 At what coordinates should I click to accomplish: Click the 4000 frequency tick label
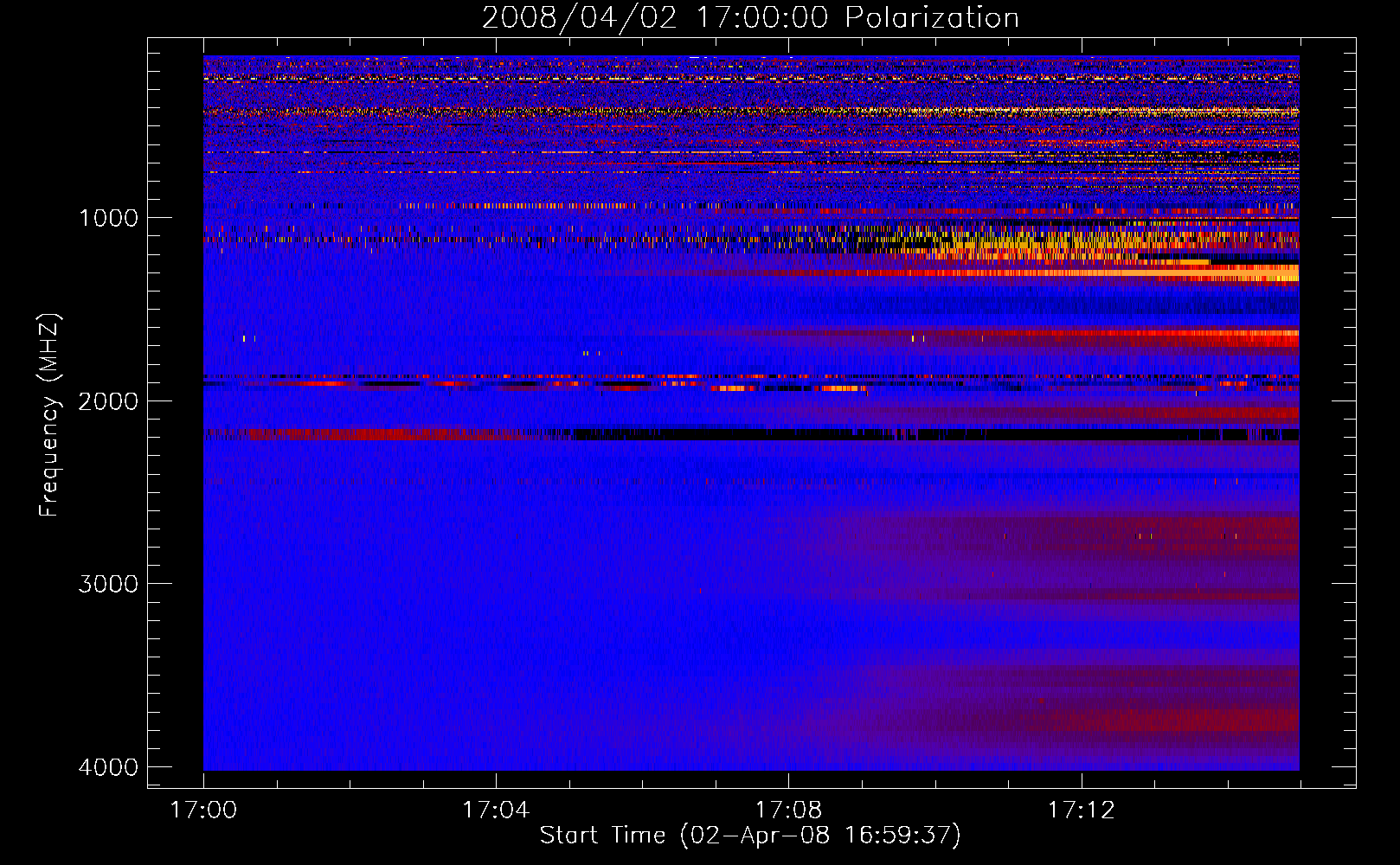point(108,767)
